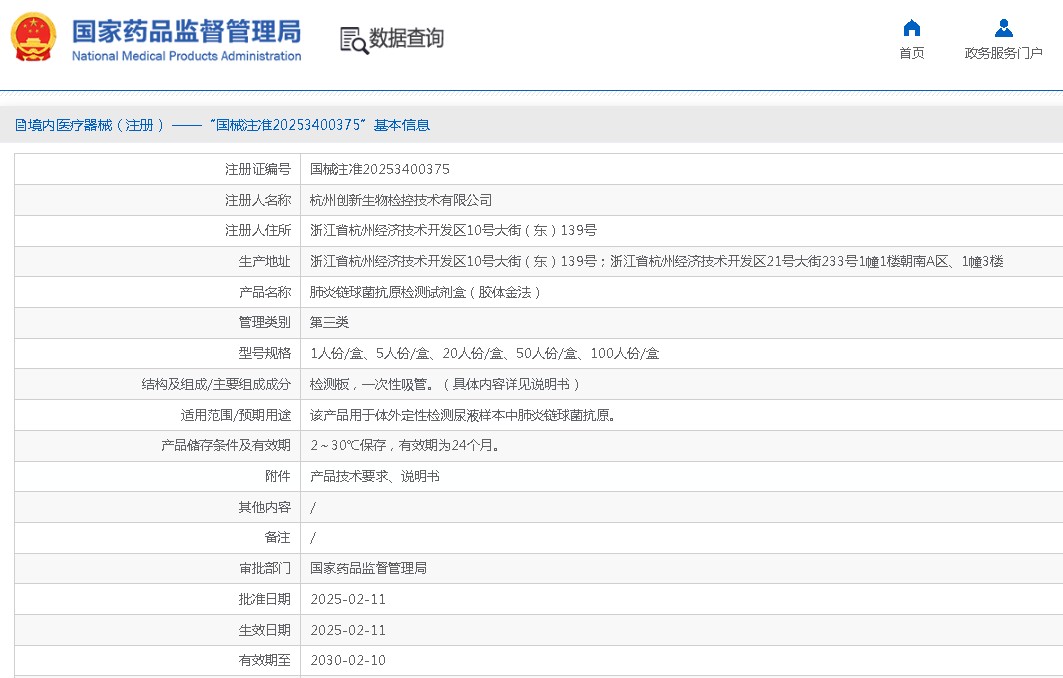1063x678 pixels.
Task: Click the list icon before 境内医疗器械
Action: click(20, 125)
